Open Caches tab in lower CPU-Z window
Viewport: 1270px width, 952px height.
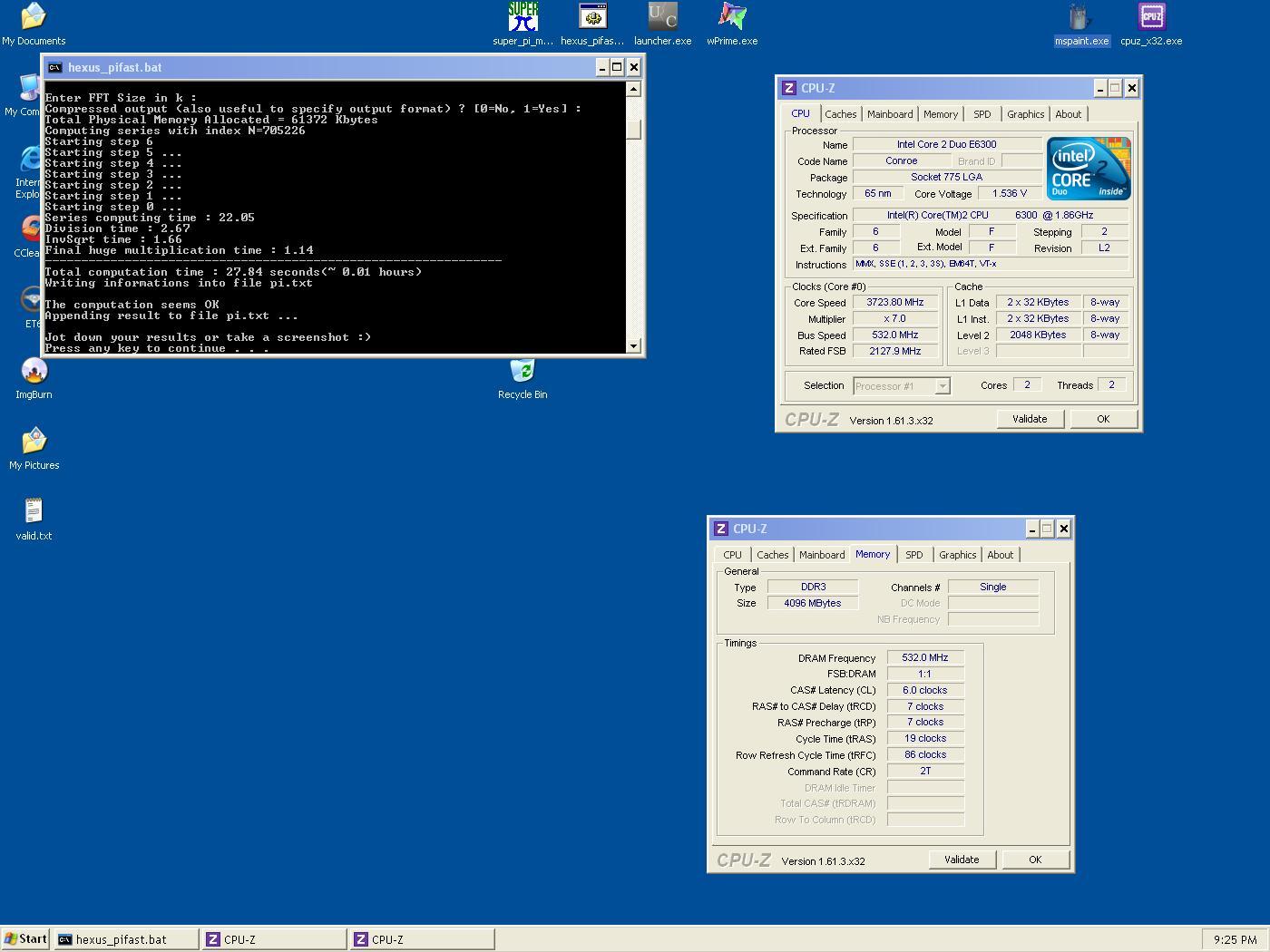[773, 555]
